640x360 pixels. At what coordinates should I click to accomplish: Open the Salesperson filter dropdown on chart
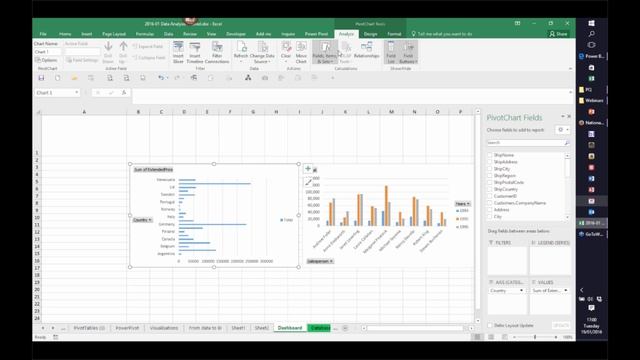pos(320,261)
